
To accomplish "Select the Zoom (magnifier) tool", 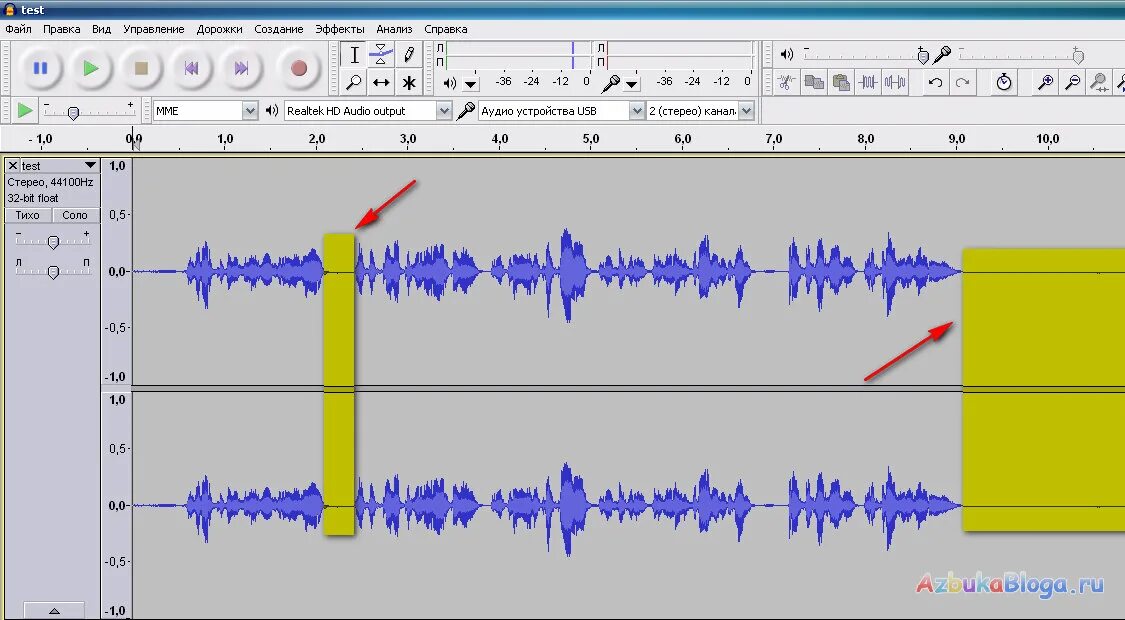I will tap(354, 83).
